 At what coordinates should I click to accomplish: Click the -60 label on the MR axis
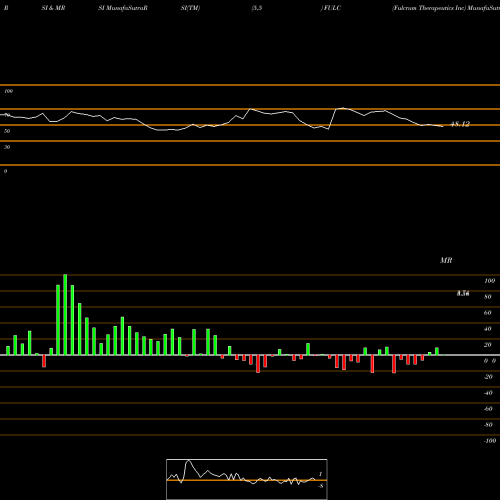pos(488,409)
